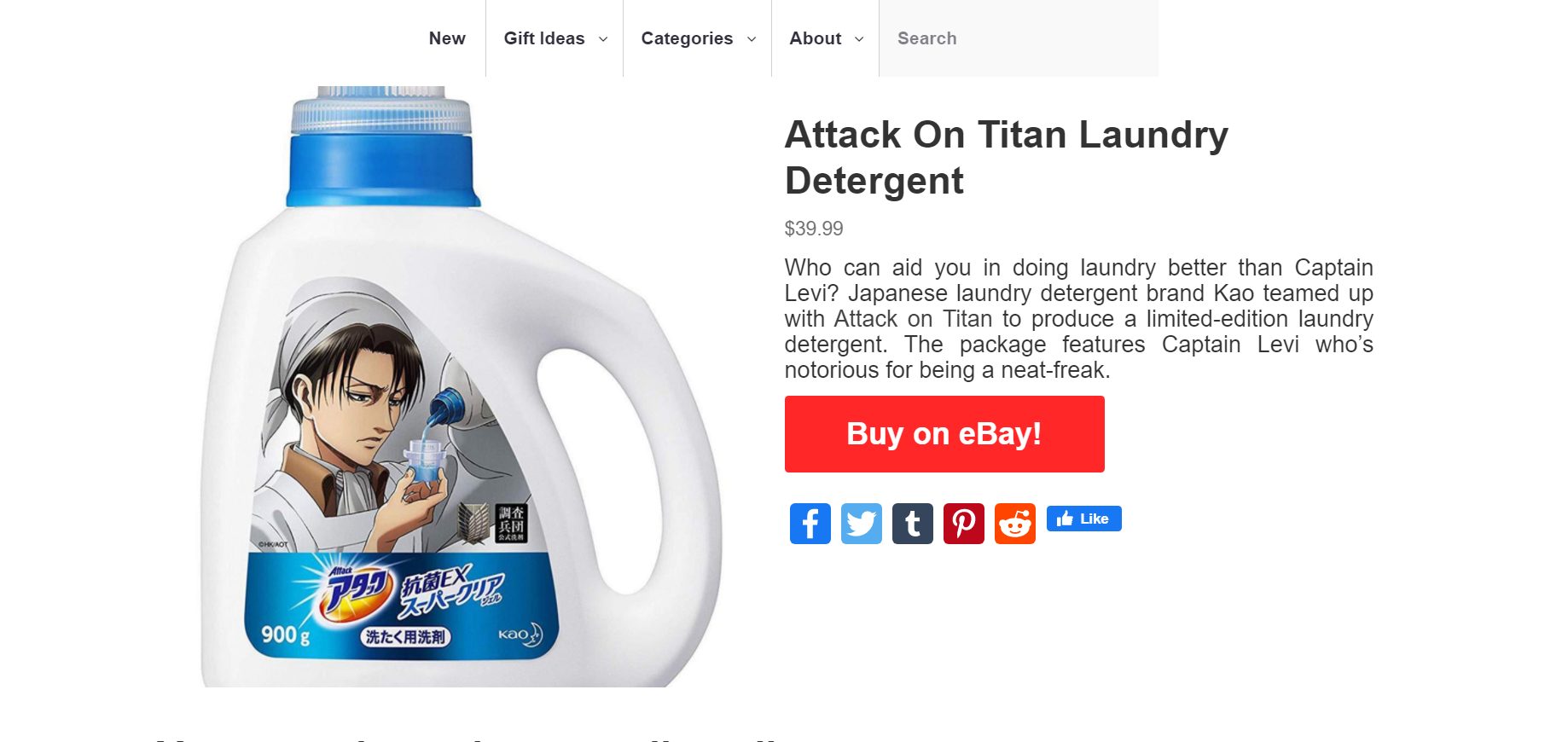1568x742 pixels.
Task: Click the Facebook Like thumbs-up button
Action: point(1083,519)
